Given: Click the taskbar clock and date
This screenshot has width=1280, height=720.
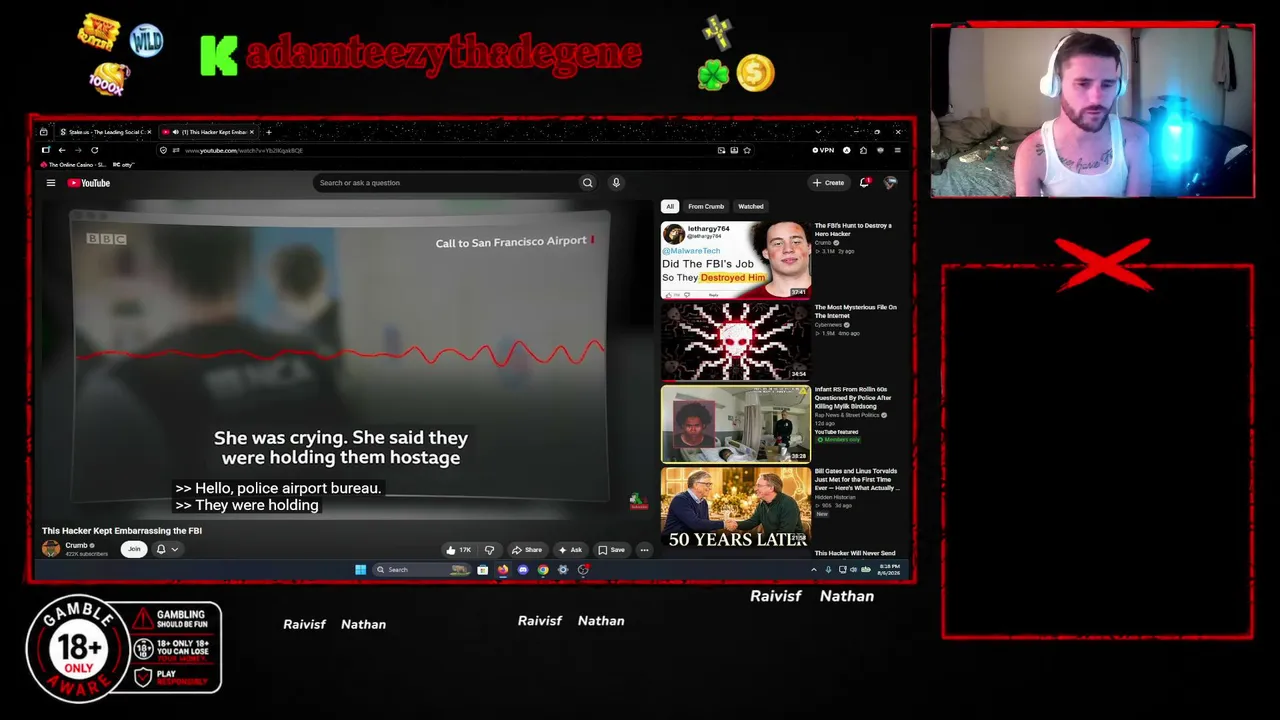Looking at the screenshot, I should (889, 570).
